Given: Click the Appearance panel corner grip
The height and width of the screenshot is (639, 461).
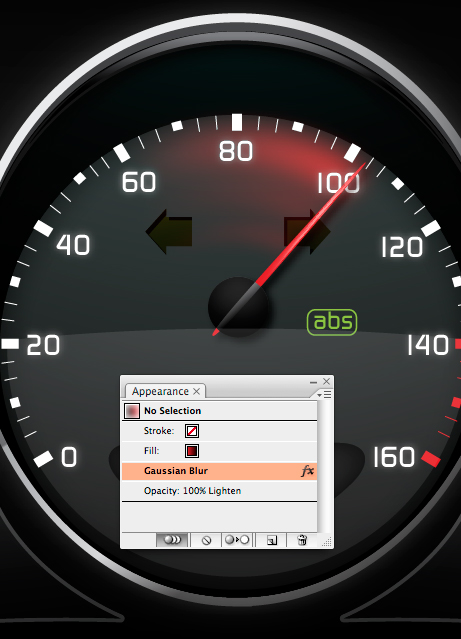Looking at the screenshot, I should [327, 542].
